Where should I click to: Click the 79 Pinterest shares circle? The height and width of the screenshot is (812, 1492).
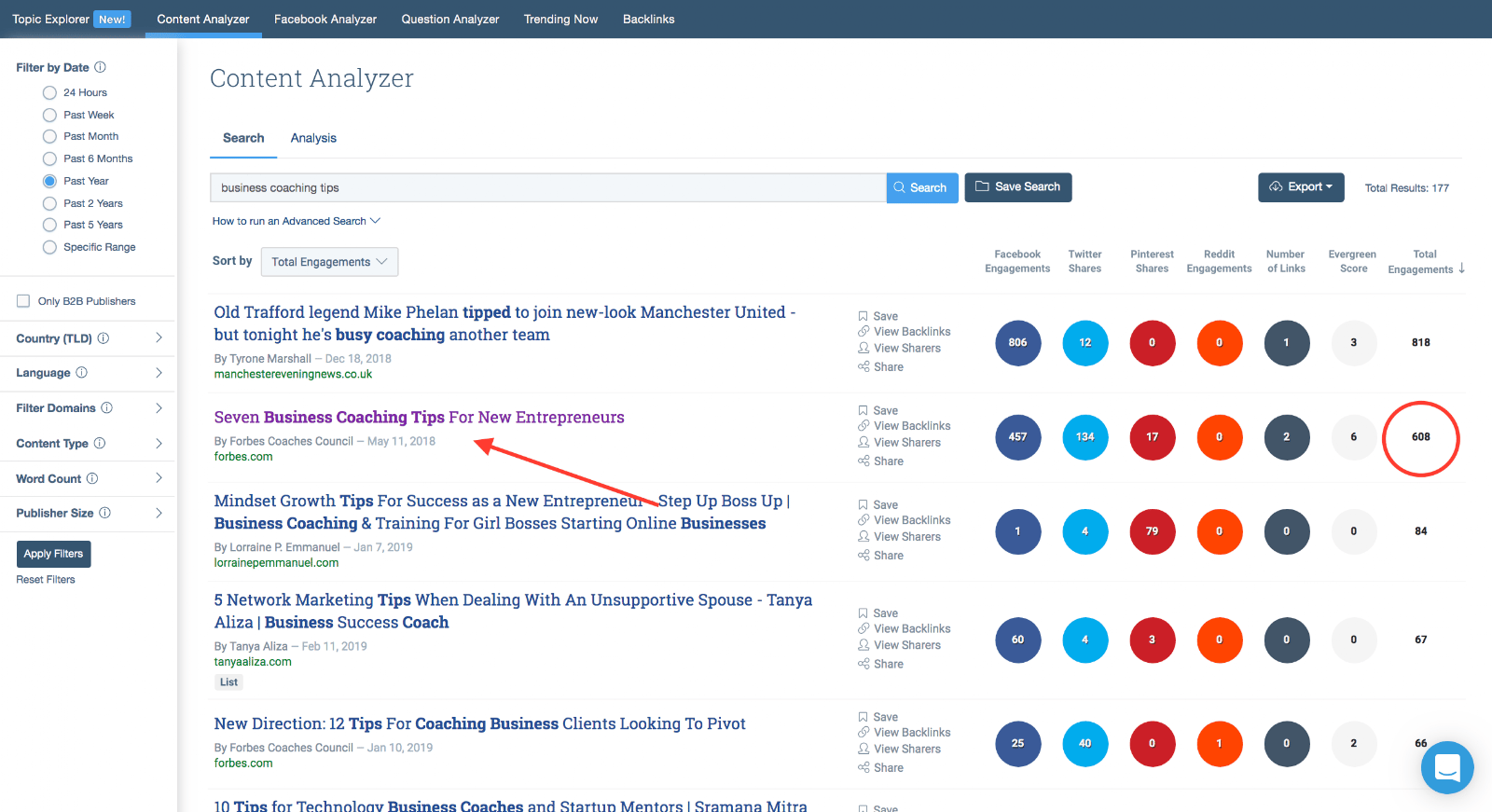point(1153,531)
